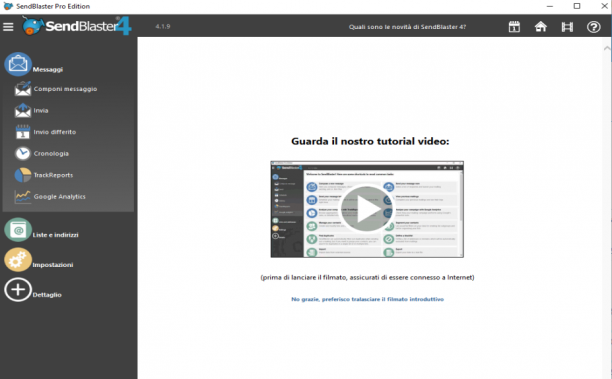The height and width of the screenshot is (379, 612).
Task: Click the Impostazioni gears icon
Action: point(18,260)
